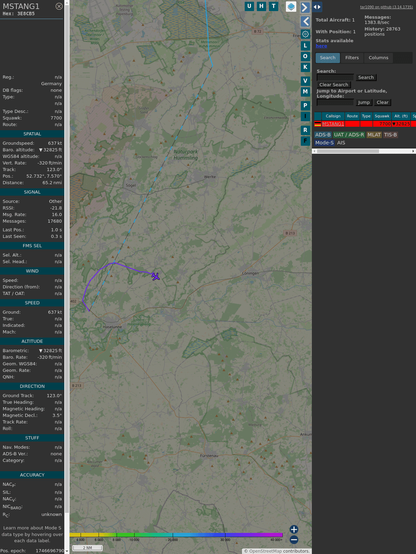Toggle the R map option button
Image resolution: width=416 pixels, height=554 pixels.
point(305,130)
